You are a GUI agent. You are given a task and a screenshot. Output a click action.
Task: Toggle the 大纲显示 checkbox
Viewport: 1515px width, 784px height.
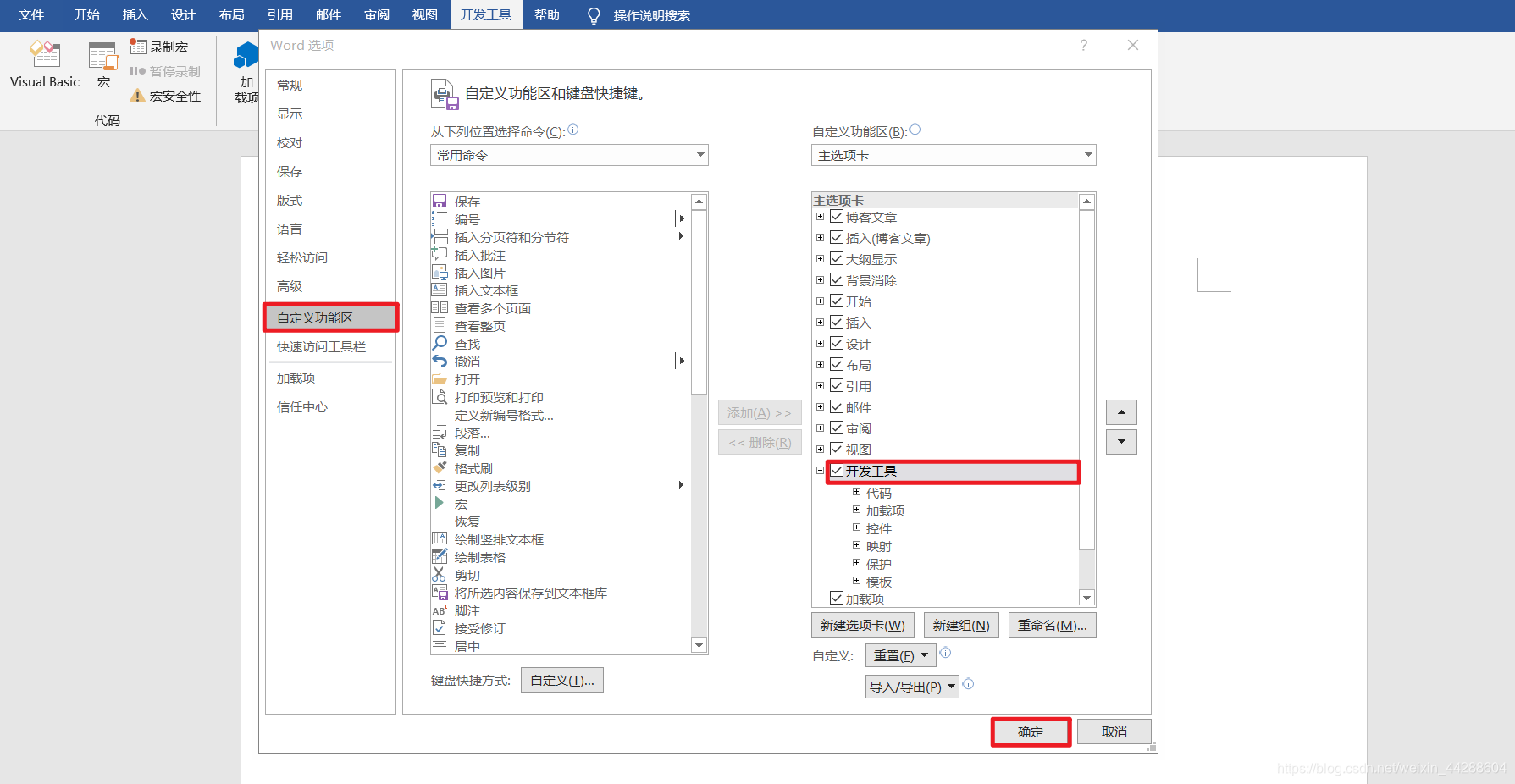pyautogui.click(x=837, y=259)
